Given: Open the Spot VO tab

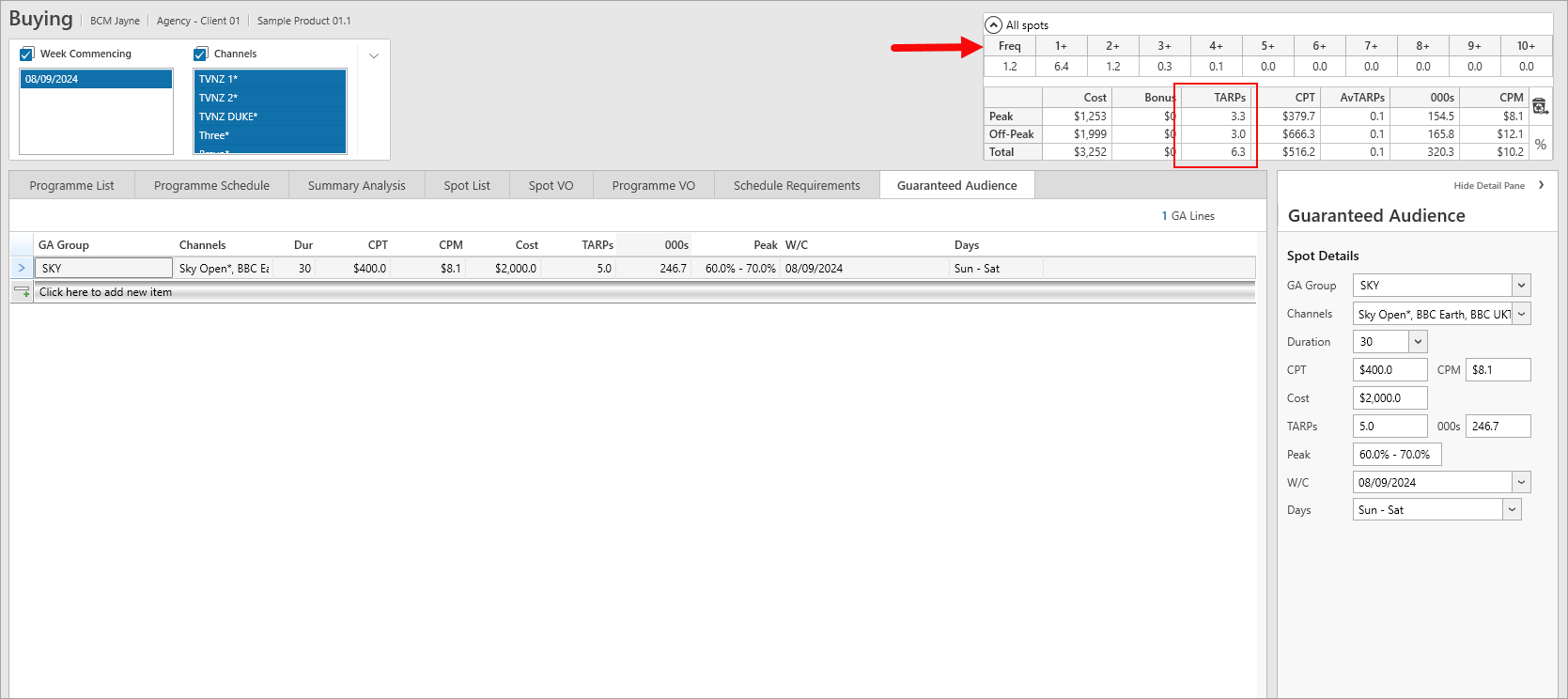Looking at the screenshot, I should coord(551,185).
